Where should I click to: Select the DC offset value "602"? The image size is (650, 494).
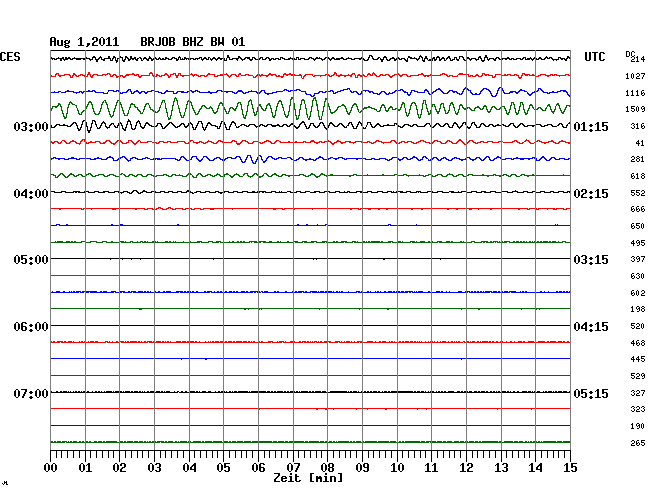tap(638, 293)
